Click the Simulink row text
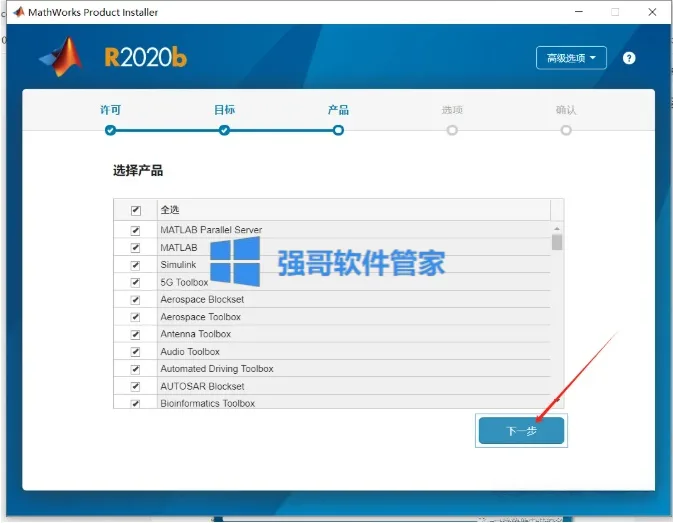 tap(178, 265)
